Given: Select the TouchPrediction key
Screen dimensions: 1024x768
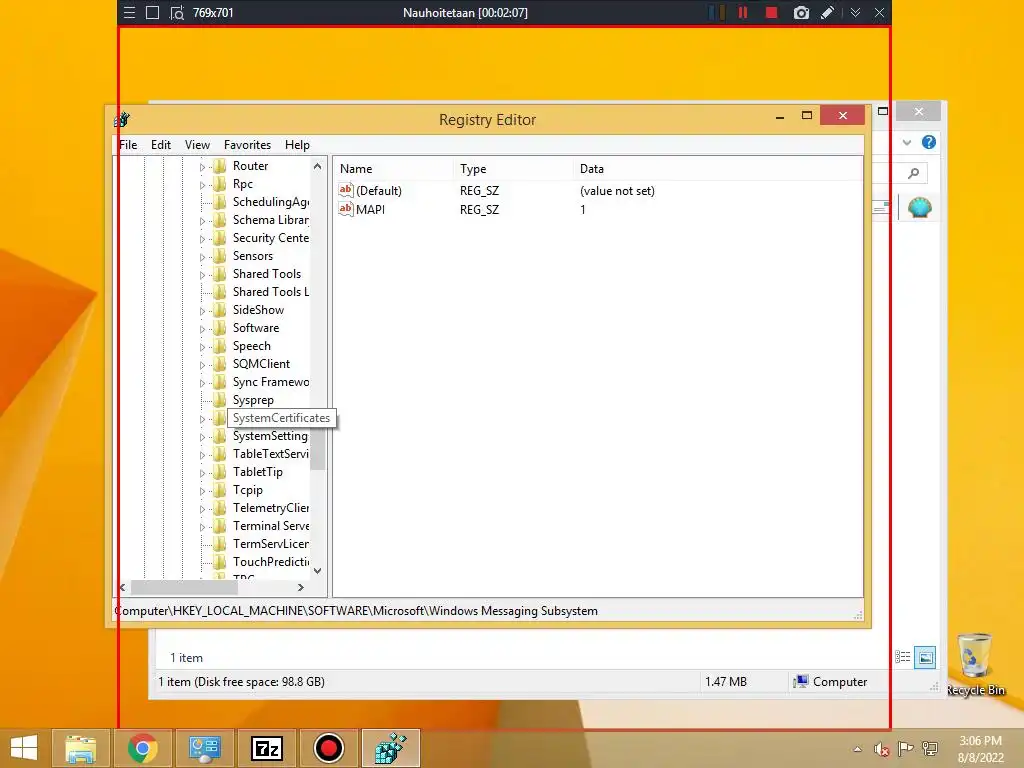Looking at the screenshot, I should (270, 562).
